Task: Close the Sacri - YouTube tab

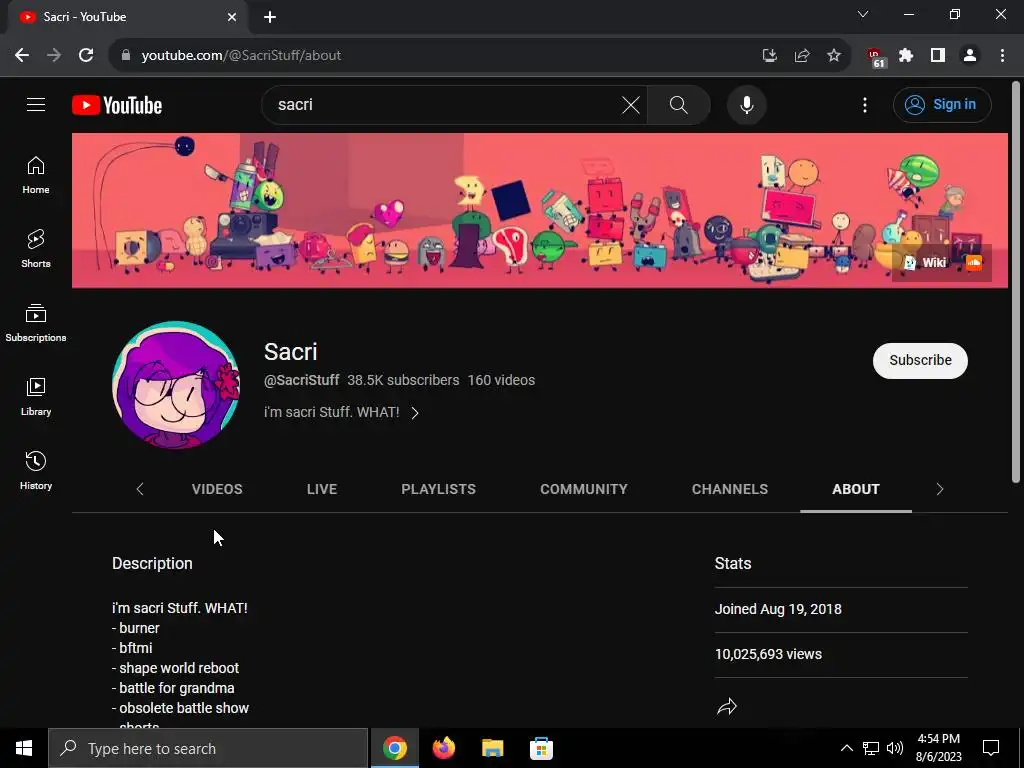Action: coord(232,17)
